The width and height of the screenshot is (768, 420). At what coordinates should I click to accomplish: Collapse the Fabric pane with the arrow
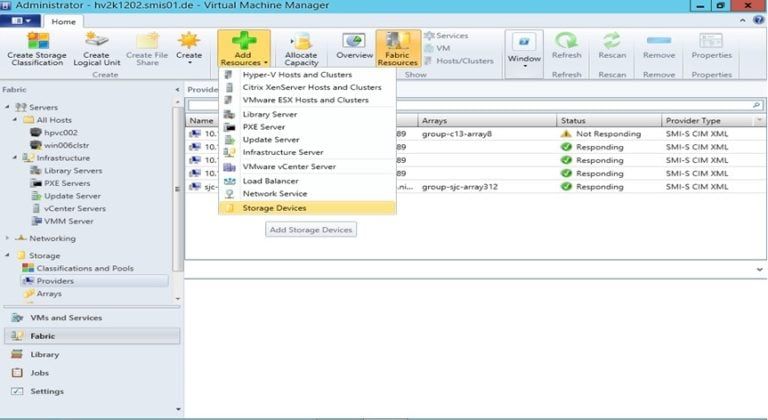point(177,90)
